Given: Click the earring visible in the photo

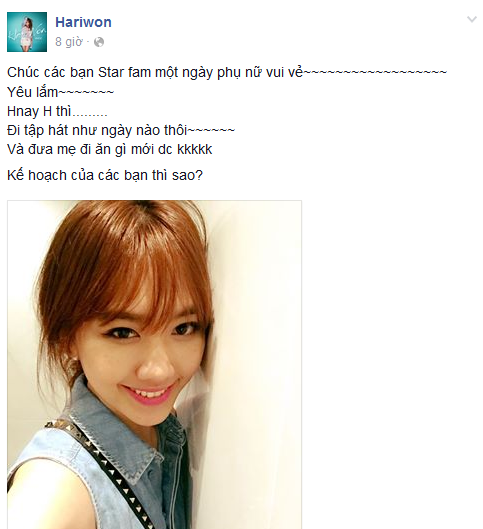Looking at the screenshot, I should pos(71,369).
